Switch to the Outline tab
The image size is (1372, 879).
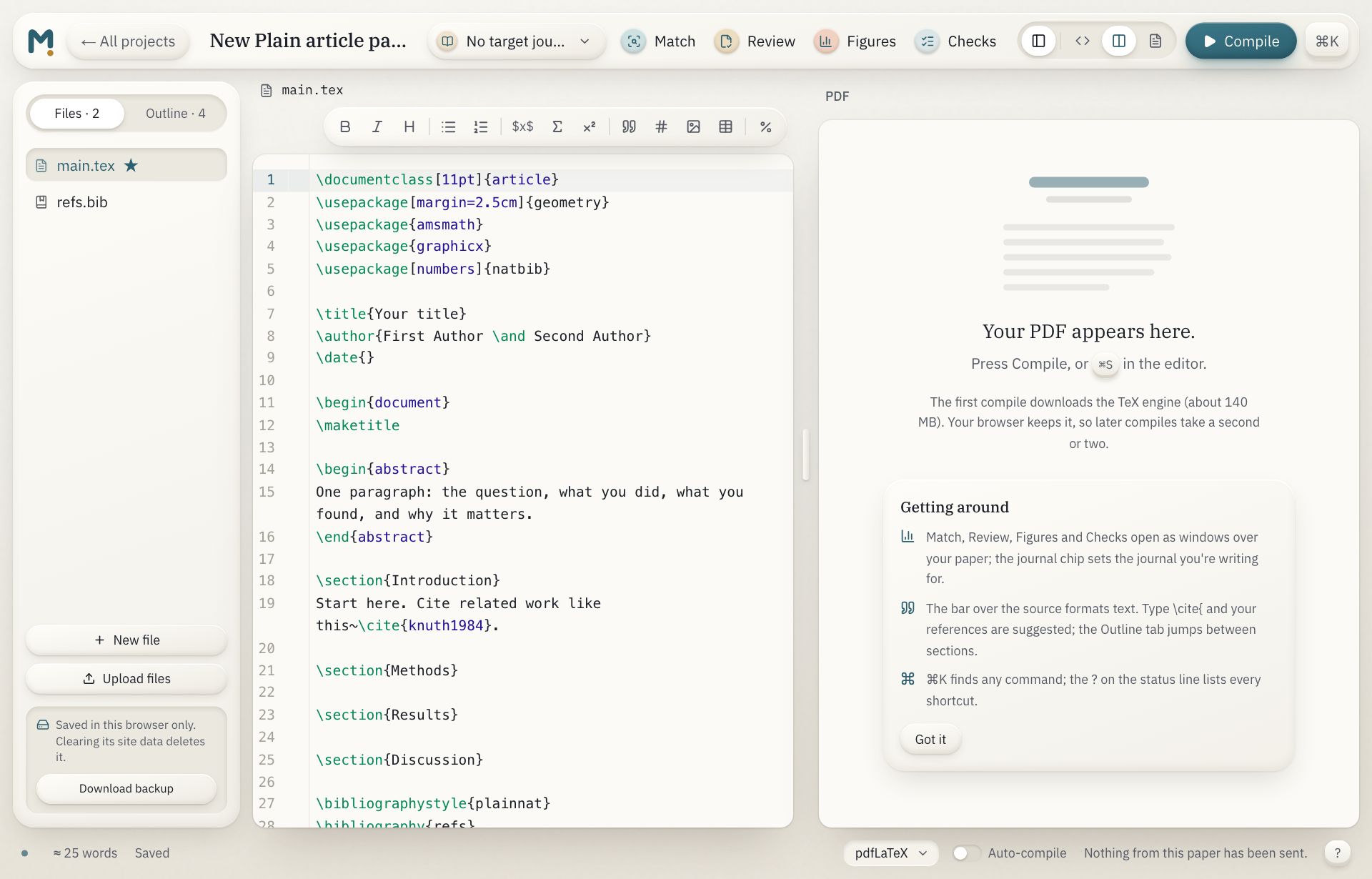click(x=175, y=113)
